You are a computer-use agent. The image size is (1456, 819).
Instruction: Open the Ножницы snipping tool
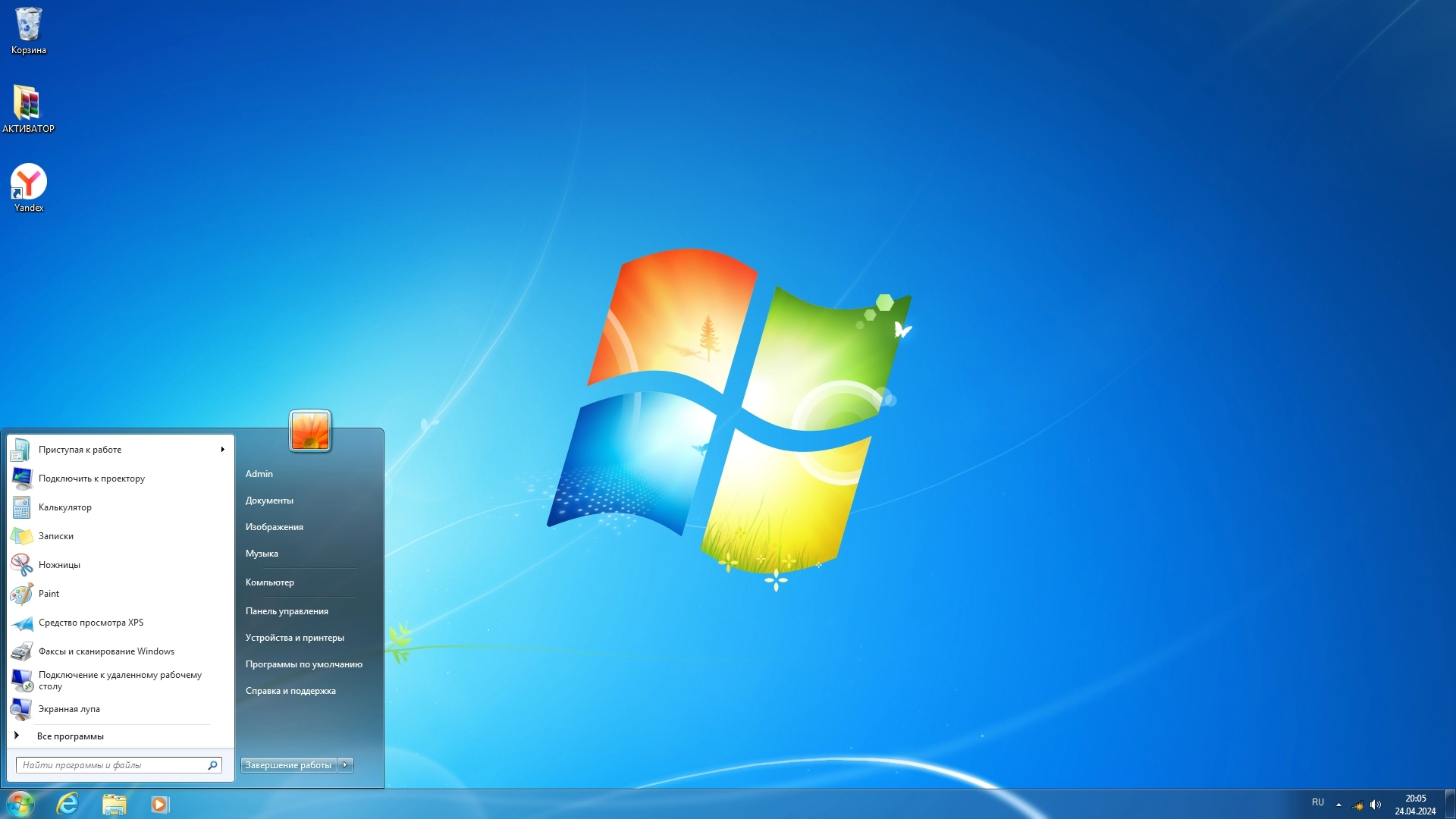pyautogui.click(x=59, y=564)
